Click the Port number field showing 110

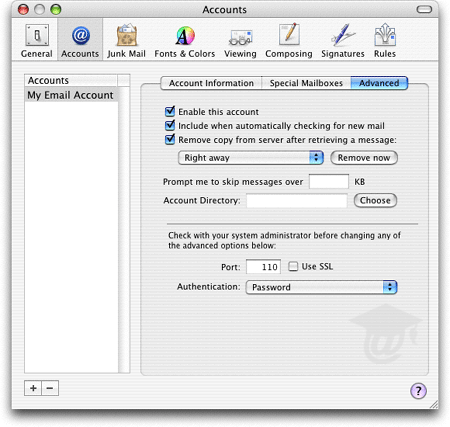point(263,267)
